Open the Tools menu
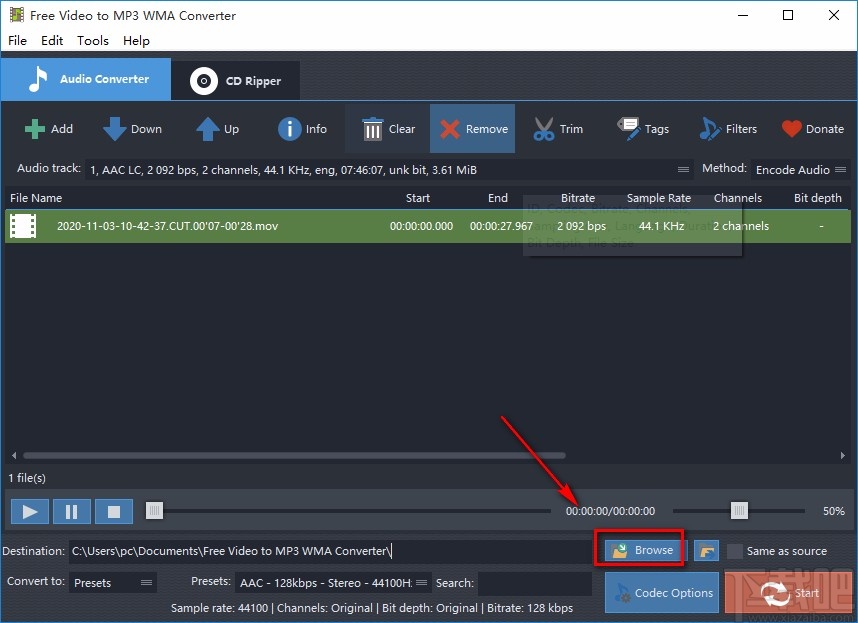This screenshot has width=858, height=623. pyautogui.click(x=92, y=40)
